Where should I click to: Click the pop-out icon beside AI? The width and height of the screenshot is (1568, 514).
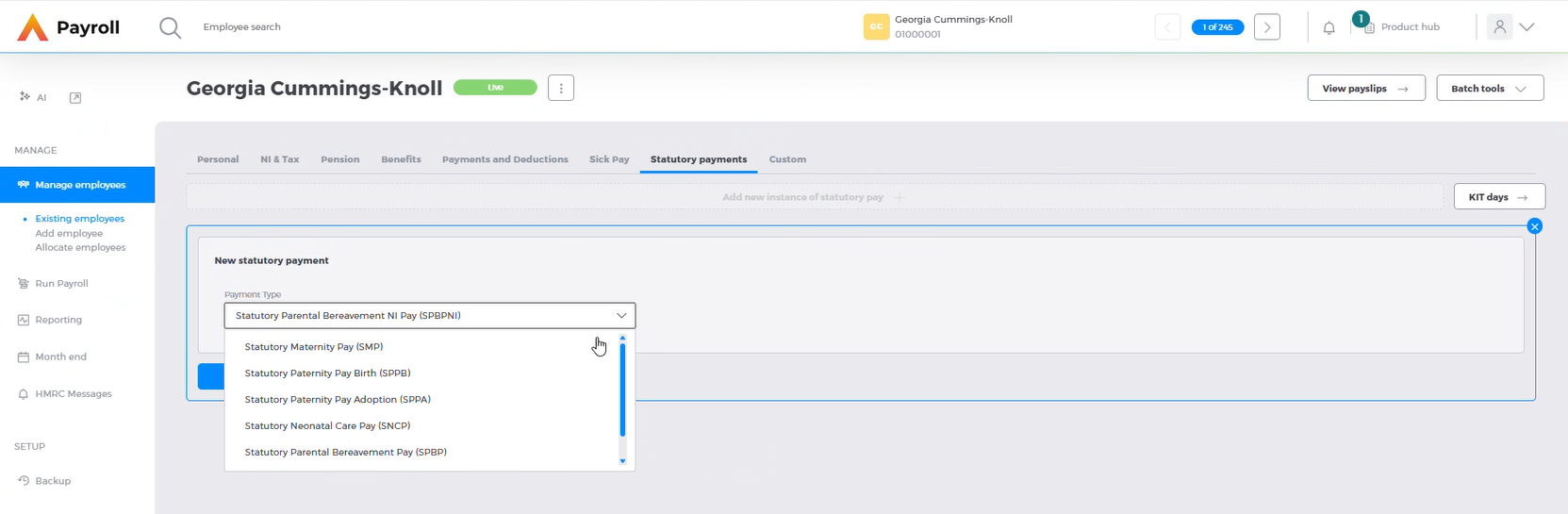tap(75, 97)
